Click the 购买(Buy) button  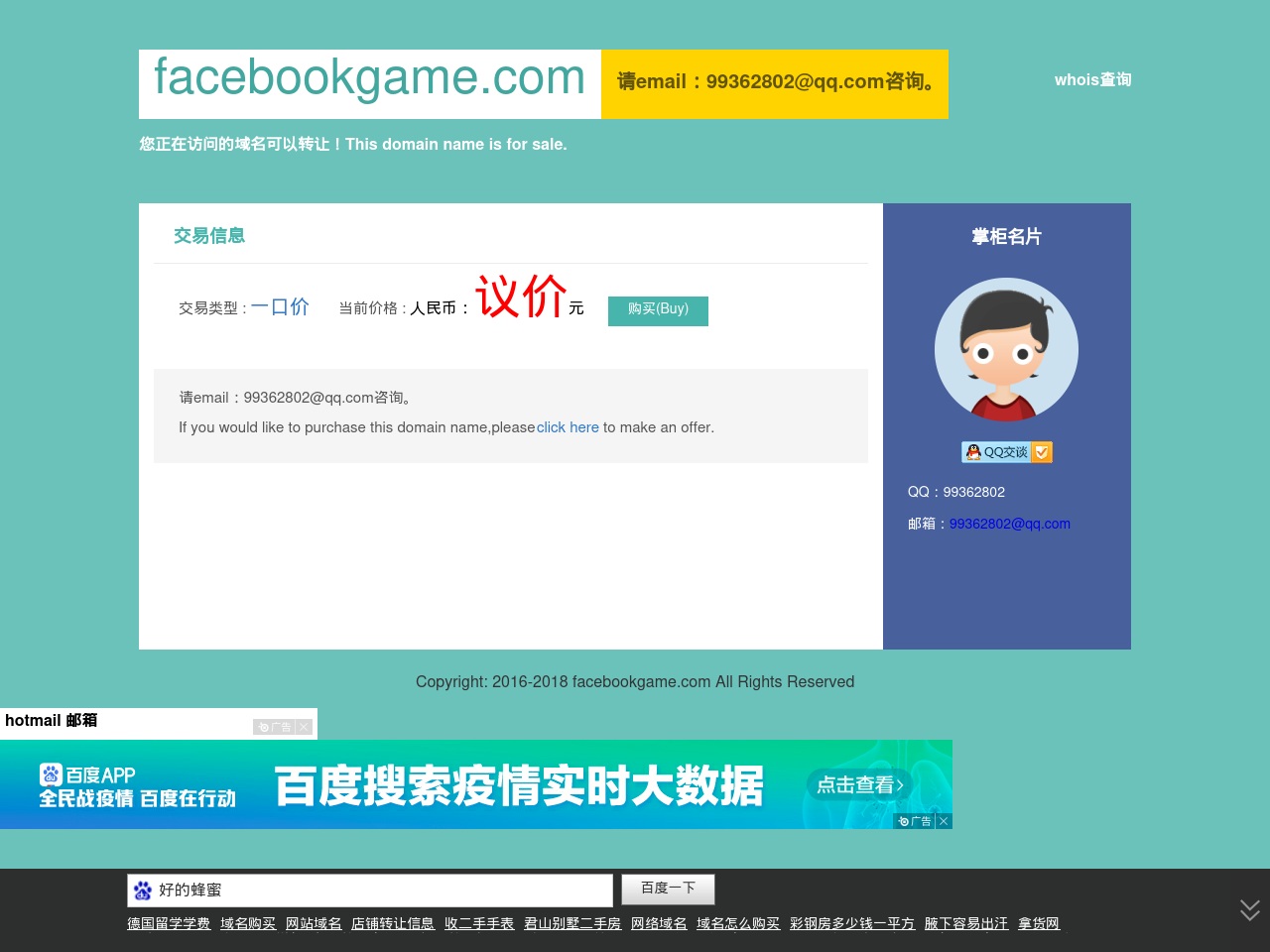[658, 310]
